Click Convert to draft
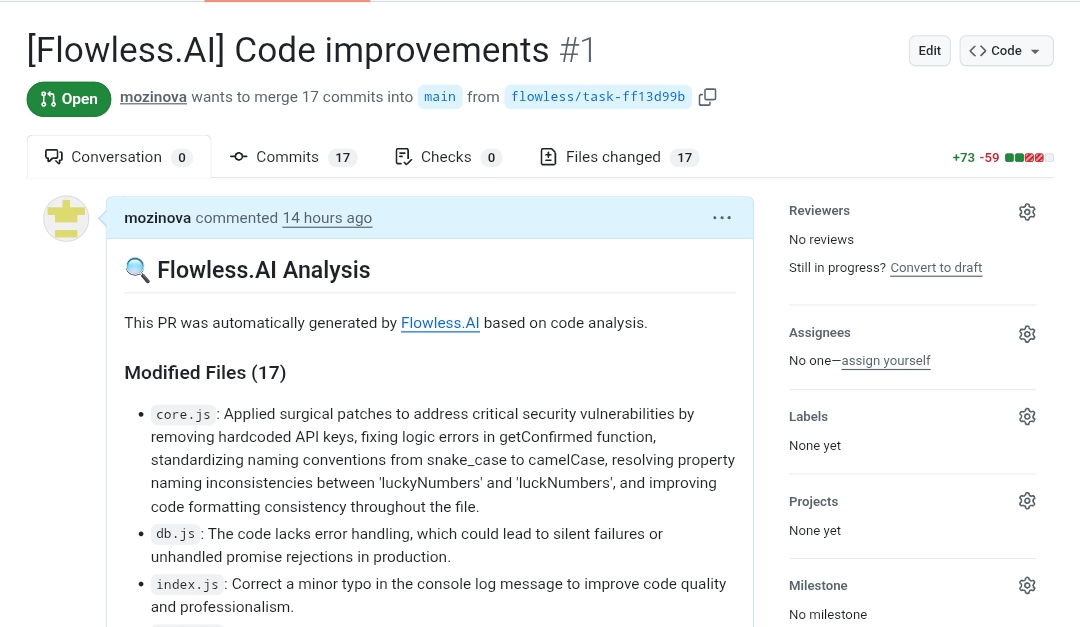 936,267
